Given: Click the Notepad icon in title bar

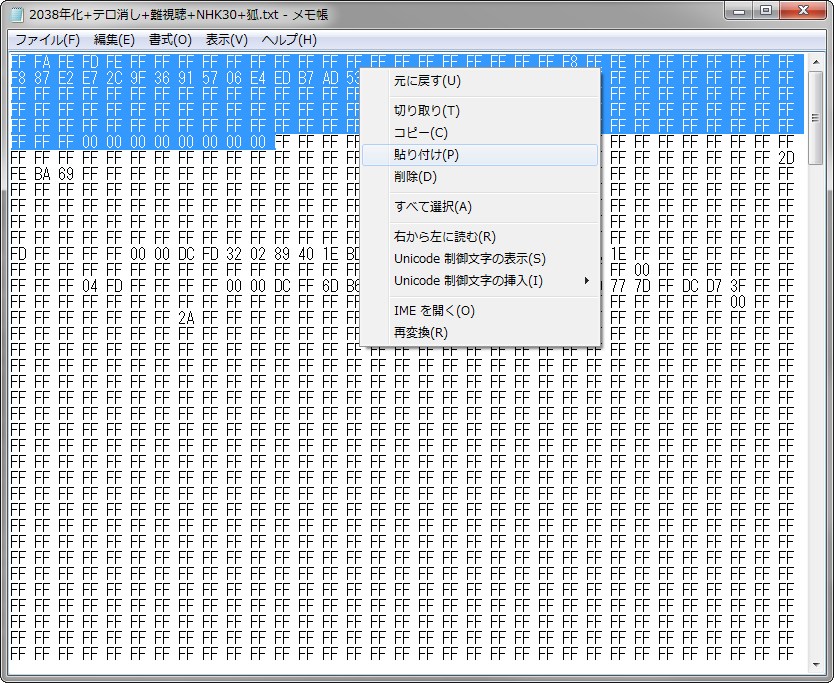Looking at the screenshot, I should [16, 14].
